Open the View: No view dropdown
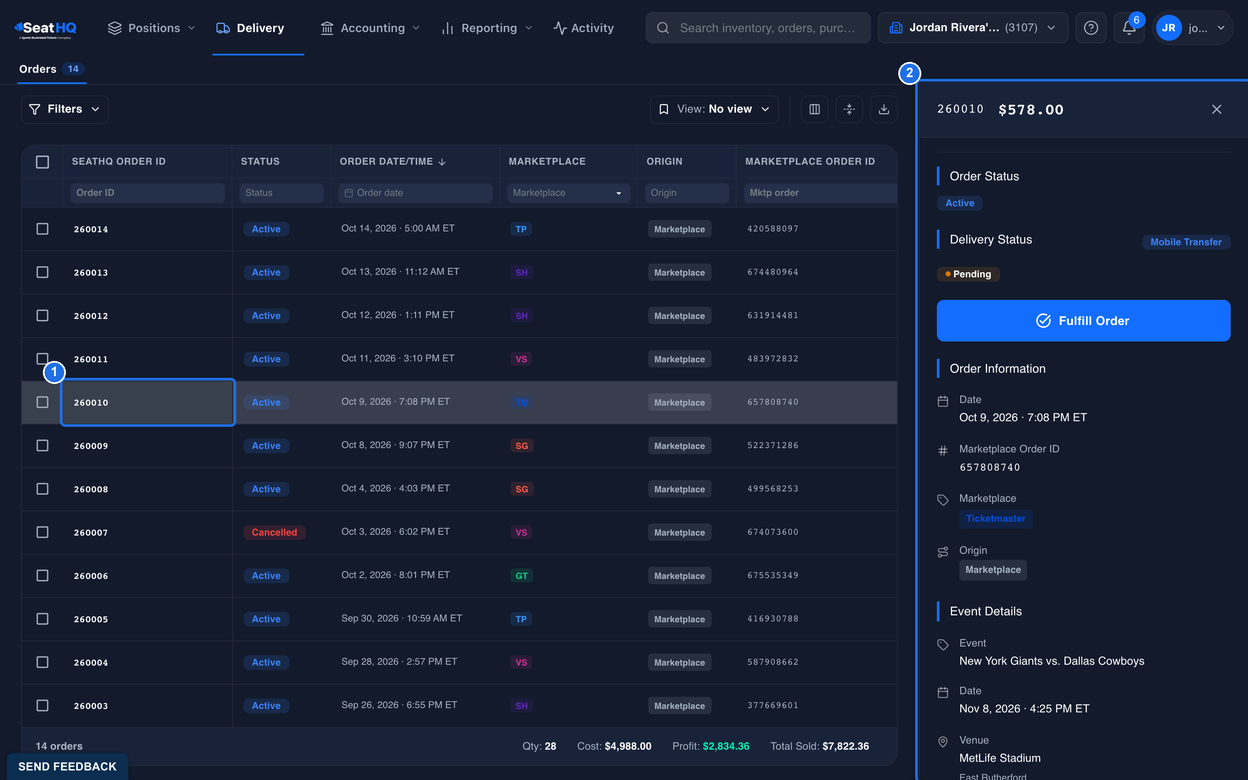Viewport: 1248px width, 780px height. 714,109
